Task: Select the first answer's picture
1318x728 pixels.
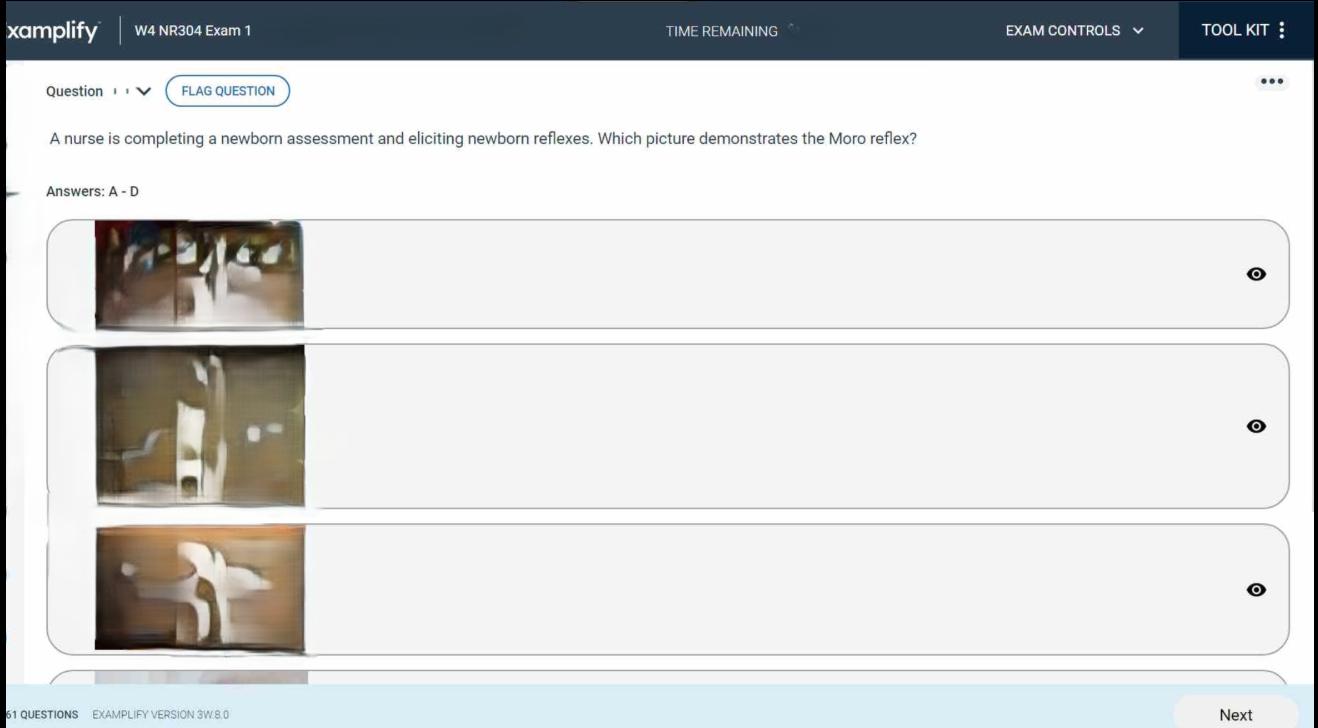Action: click(x=199, y=273)
